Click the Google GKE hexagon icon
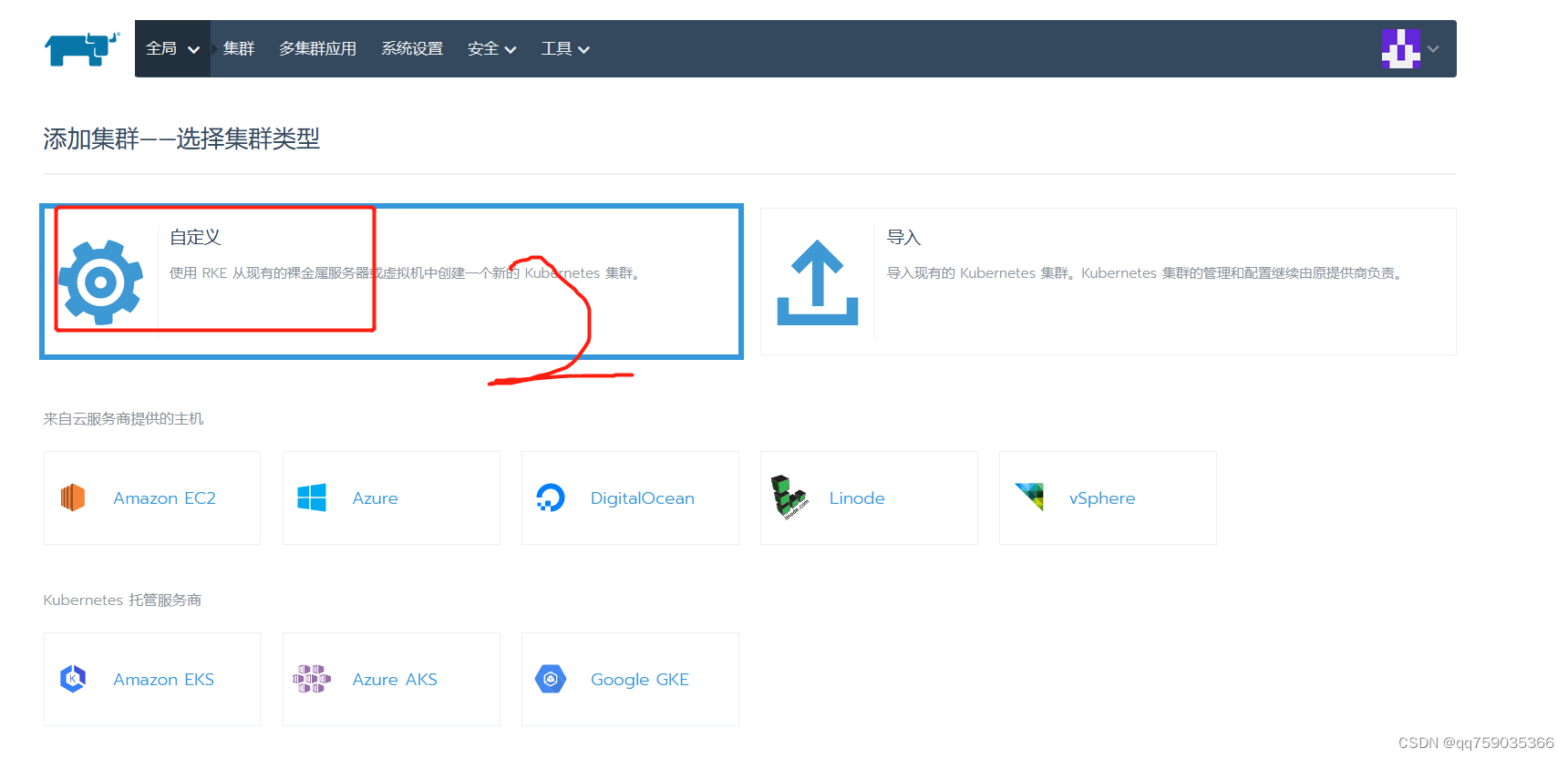The width and height of the screenshot is (1568, 759). click(551, 679)
